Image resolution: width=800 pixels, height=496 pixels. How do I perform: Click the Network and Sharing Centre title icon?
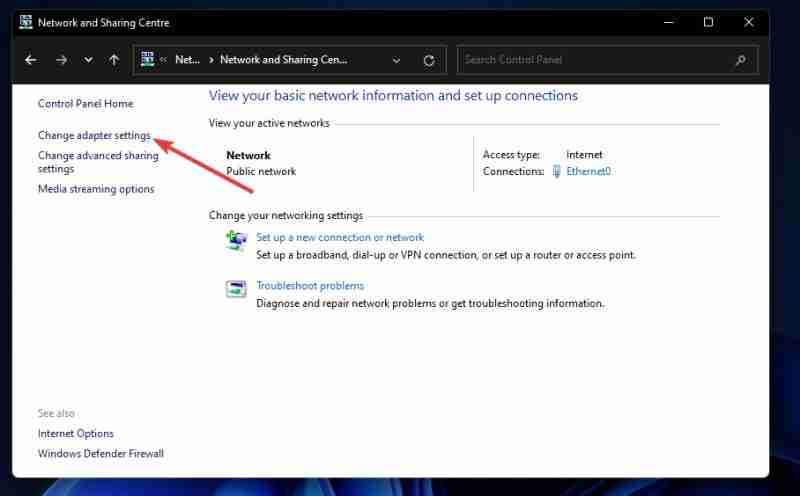click(x=26, y=22)
